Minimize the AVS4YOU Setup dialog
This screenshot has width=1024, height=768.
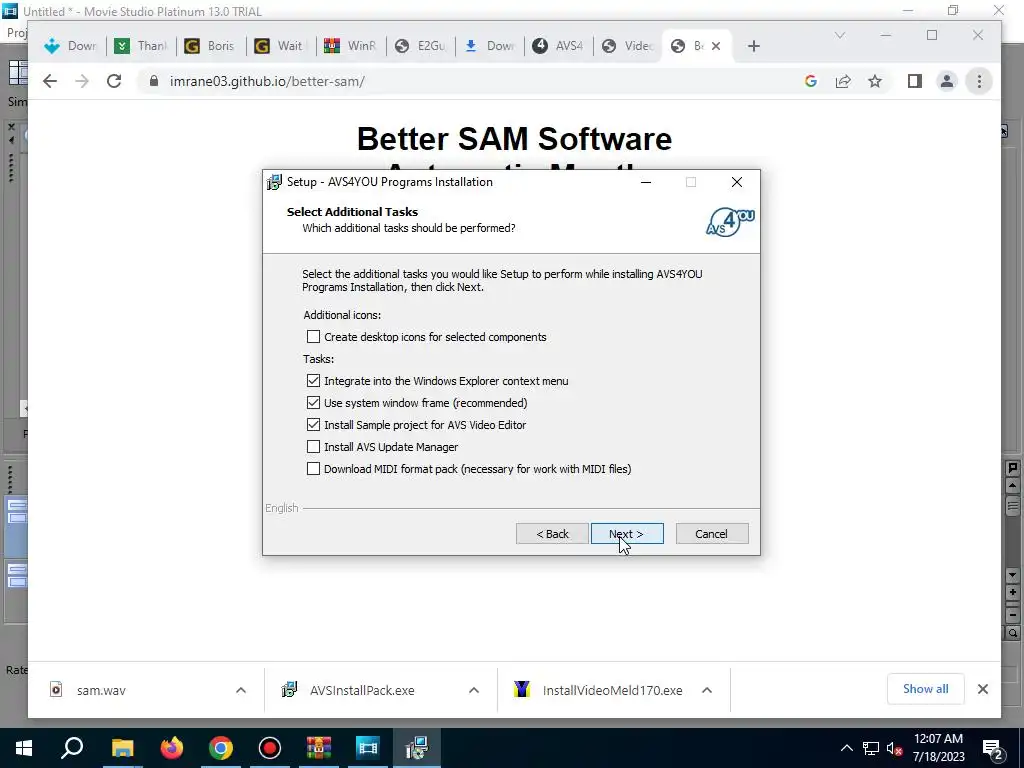pyautogui.click(x=646, y=182)
